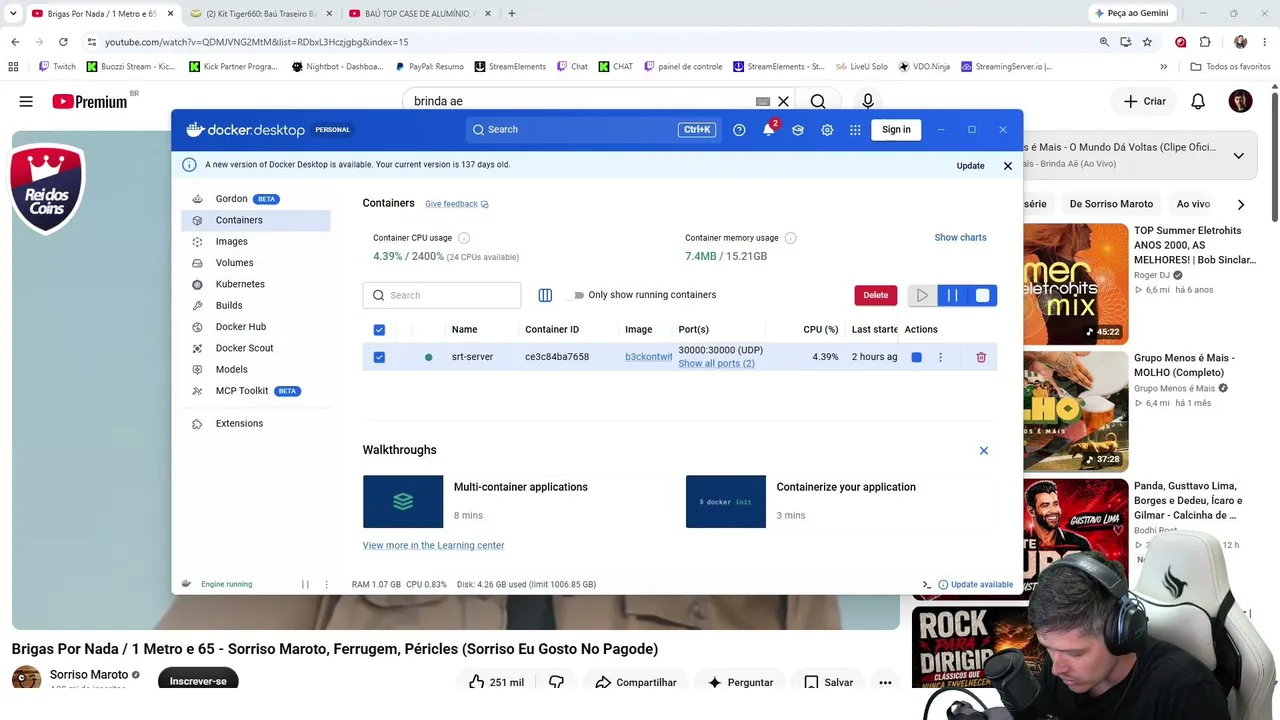This screenshot has width=1280, height=720.
Task: Open Gordon in Docker sidebar
Action: pyautogui.click(x=256, y=199)
